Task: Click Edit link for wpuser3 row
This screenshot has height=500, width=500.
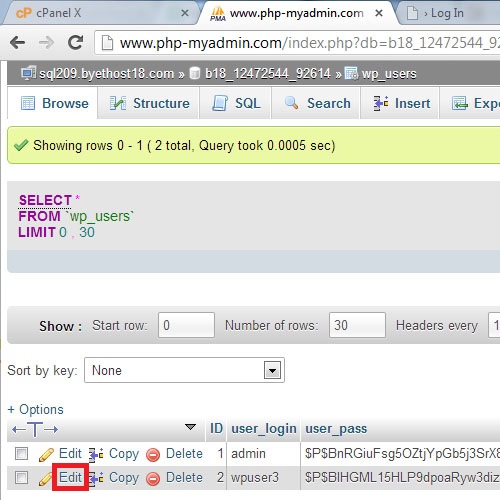Action: (x=70, y=478)
